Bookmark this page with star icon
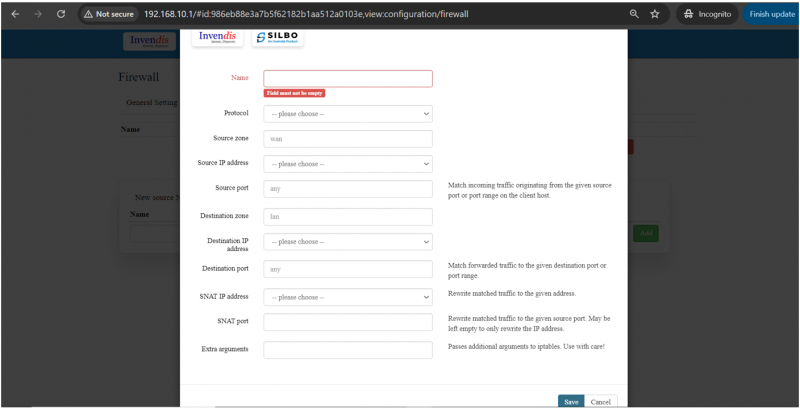The width and height of the screenshot is (800, 409). coord(655,15)
